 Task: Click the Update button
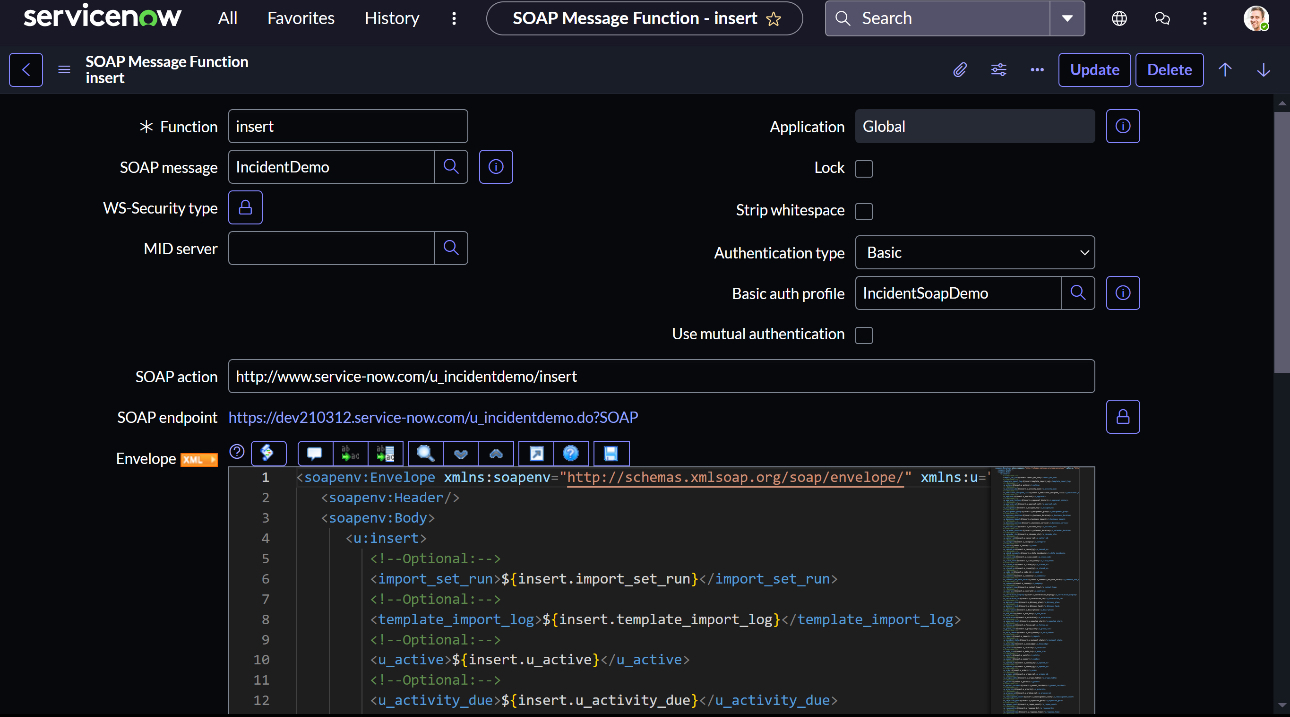click(x=1094, y=70)
